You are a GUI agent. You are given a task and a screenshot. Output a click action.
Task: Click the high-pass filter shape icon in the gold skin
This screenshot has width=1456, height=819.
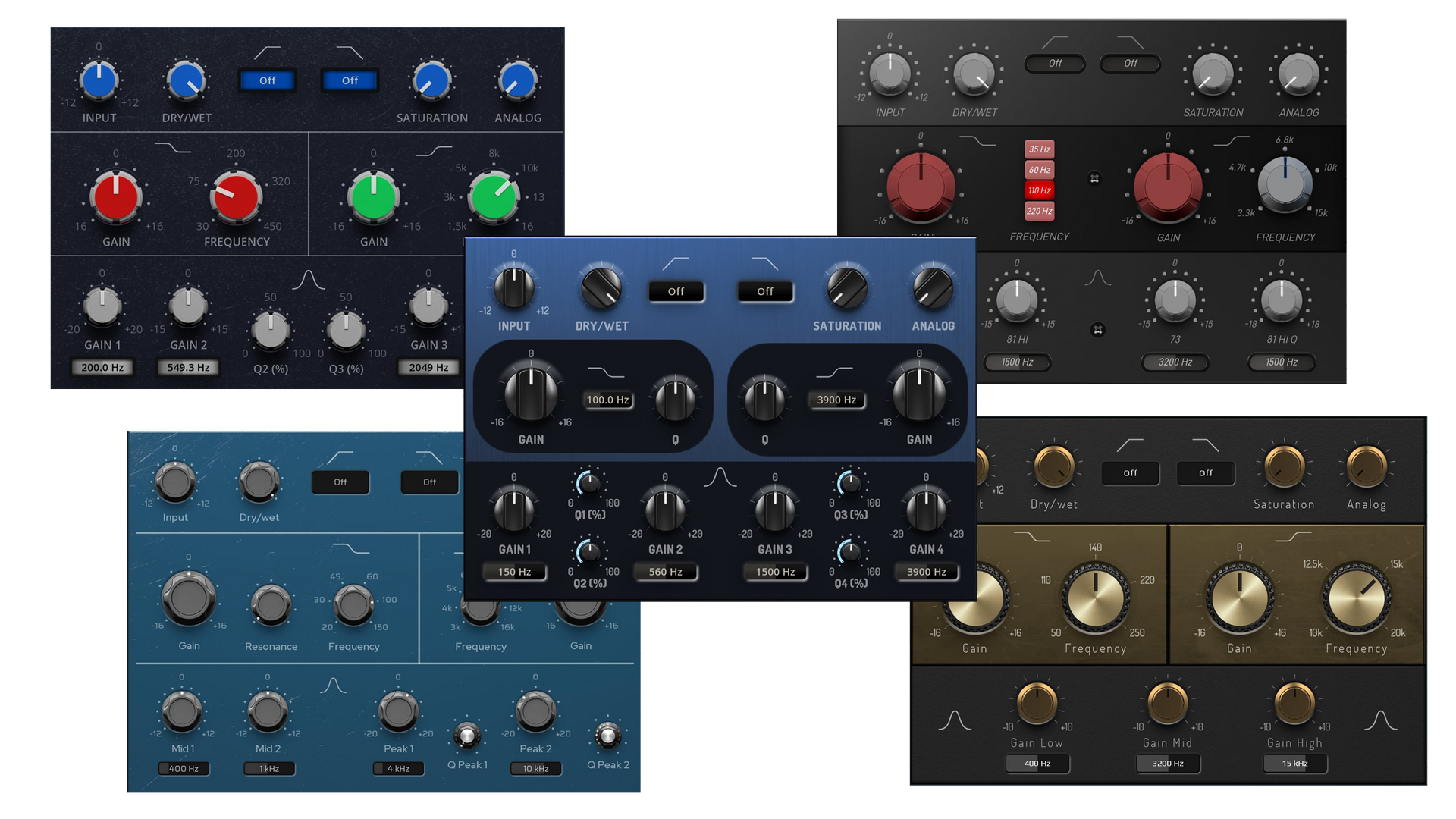[x=1130, y=444]
